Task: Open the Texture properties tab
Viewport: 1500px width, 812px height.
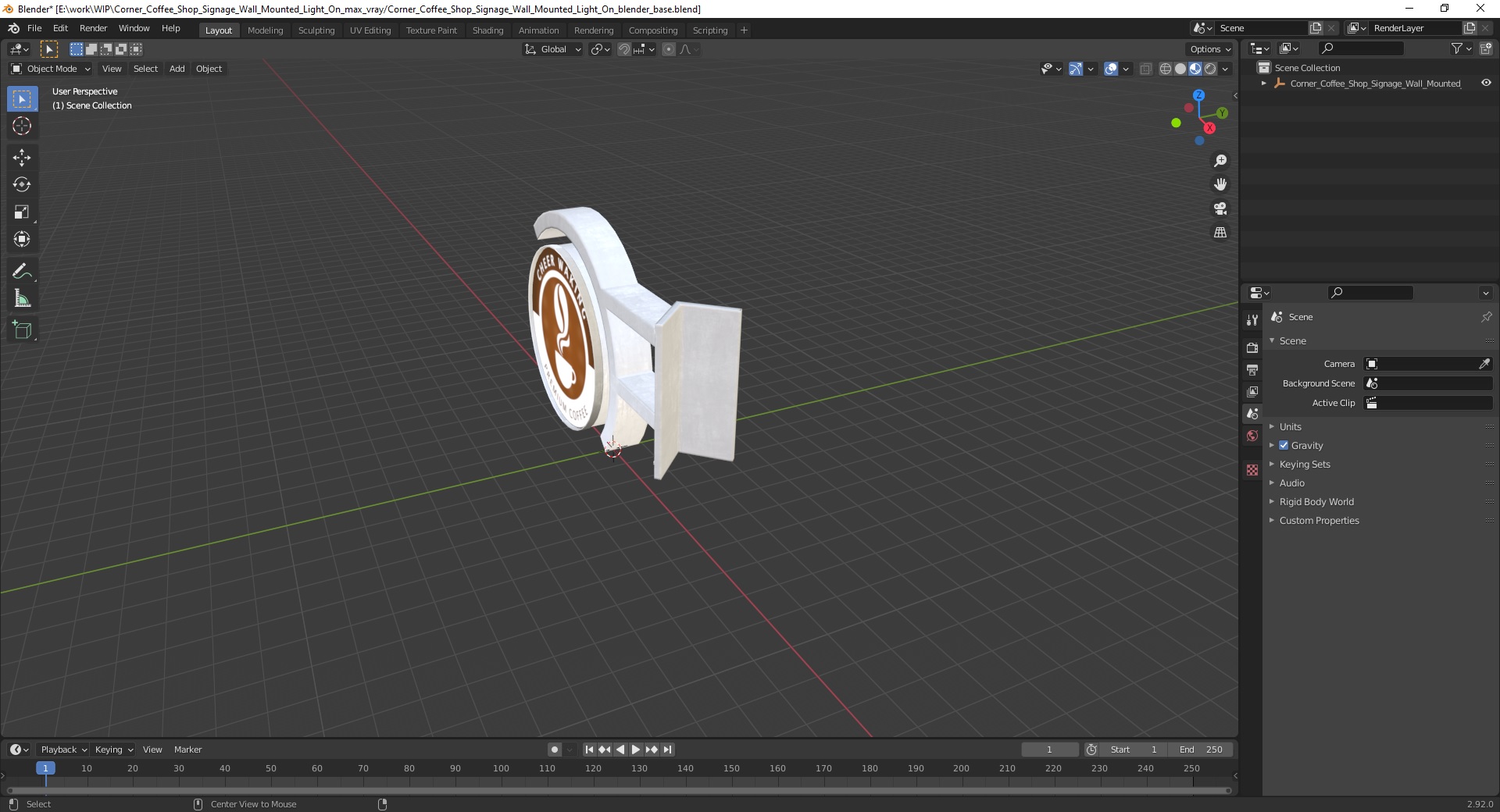Action: point(1252,470)
